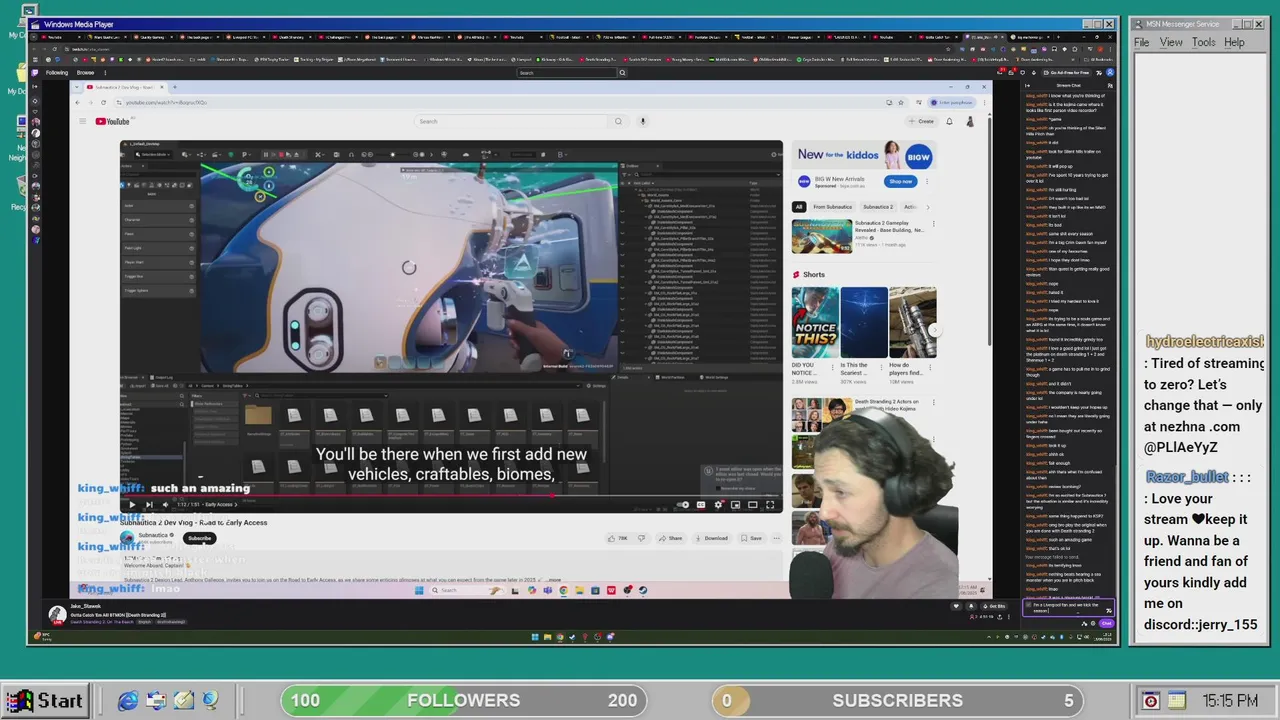Click the YouTube Create button
The image size is (1280, 720).
click(921, 122)
